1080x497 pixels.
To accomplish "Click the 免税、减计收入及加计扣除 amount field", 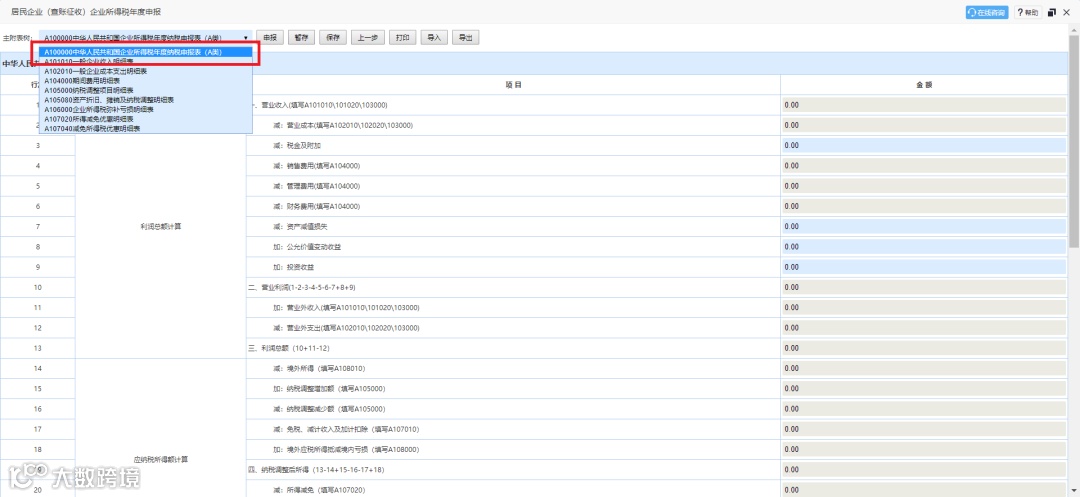I will point(924,430).
